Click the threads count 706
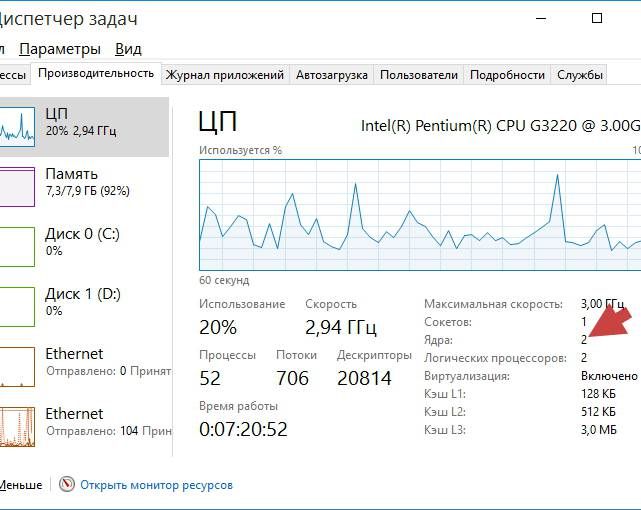Screen dimensions: 641x510 [292, 378]
